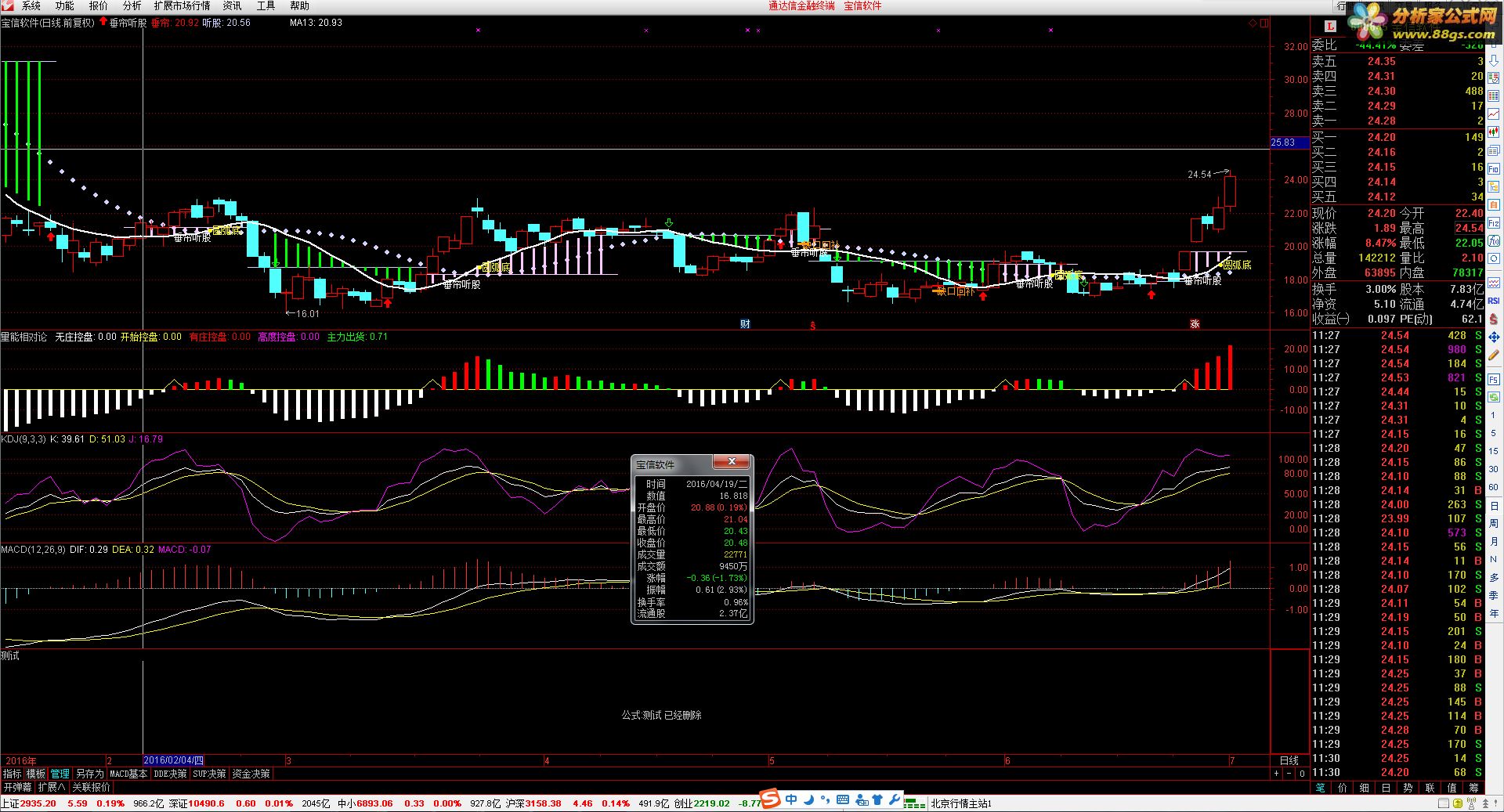Click the red L marker icon
1504x812 pixels.
click(1330, 26)
